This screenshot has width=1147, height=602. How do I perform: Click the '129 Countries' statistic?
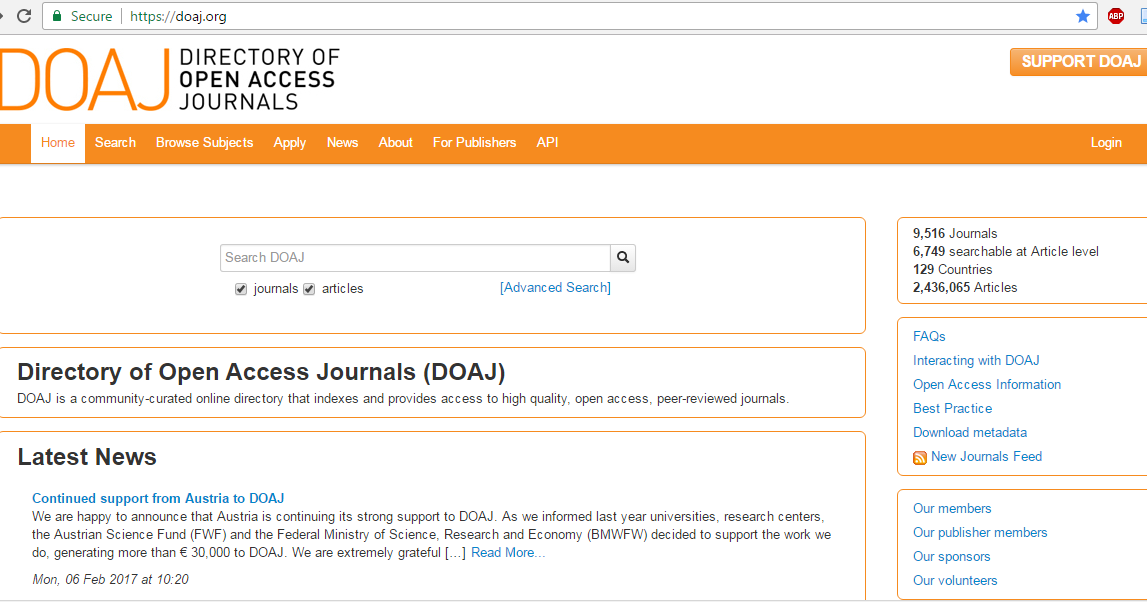[x=952, y=270]
